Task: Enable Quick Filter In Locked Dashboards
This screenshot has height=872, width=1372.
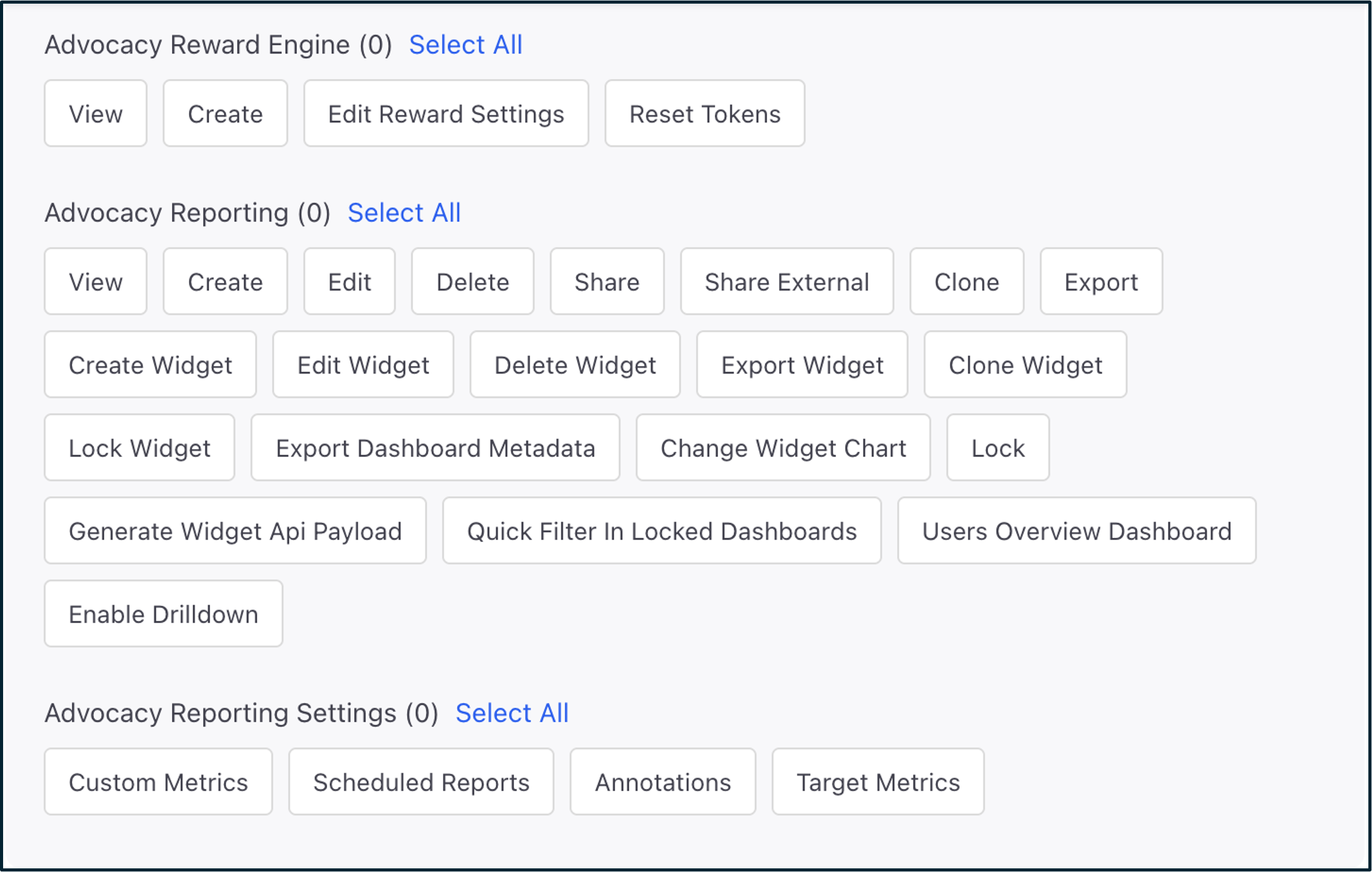Action: [662, 531]
